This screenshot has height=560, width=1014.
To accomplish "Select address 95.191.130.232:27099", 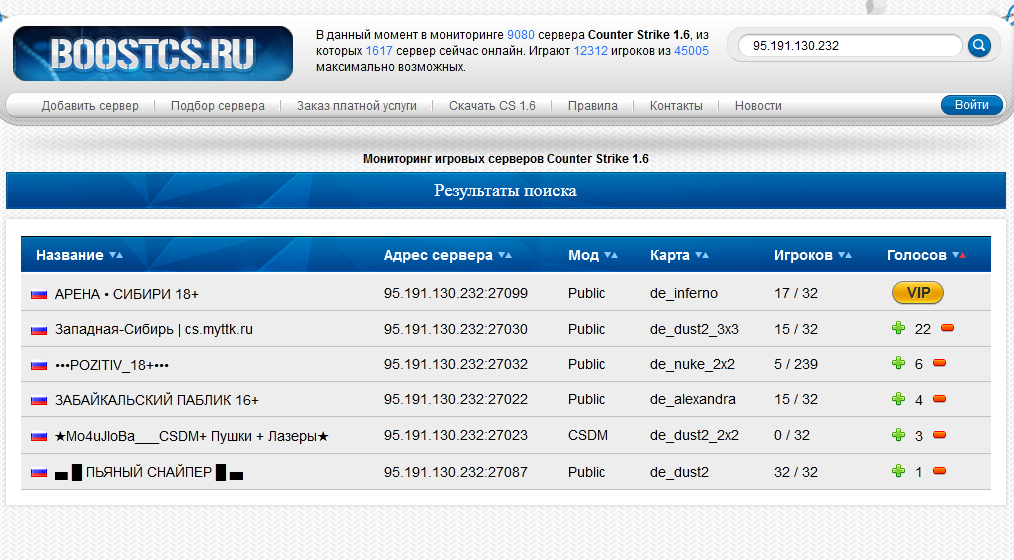I will 456,293.
